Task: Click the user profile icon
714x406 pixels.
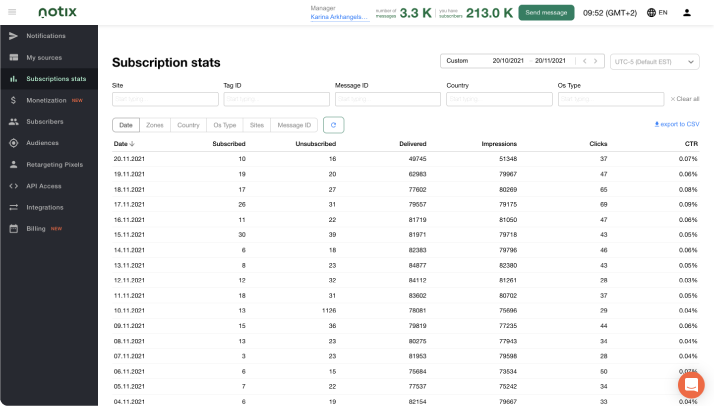Action: (x=687, y=13)
